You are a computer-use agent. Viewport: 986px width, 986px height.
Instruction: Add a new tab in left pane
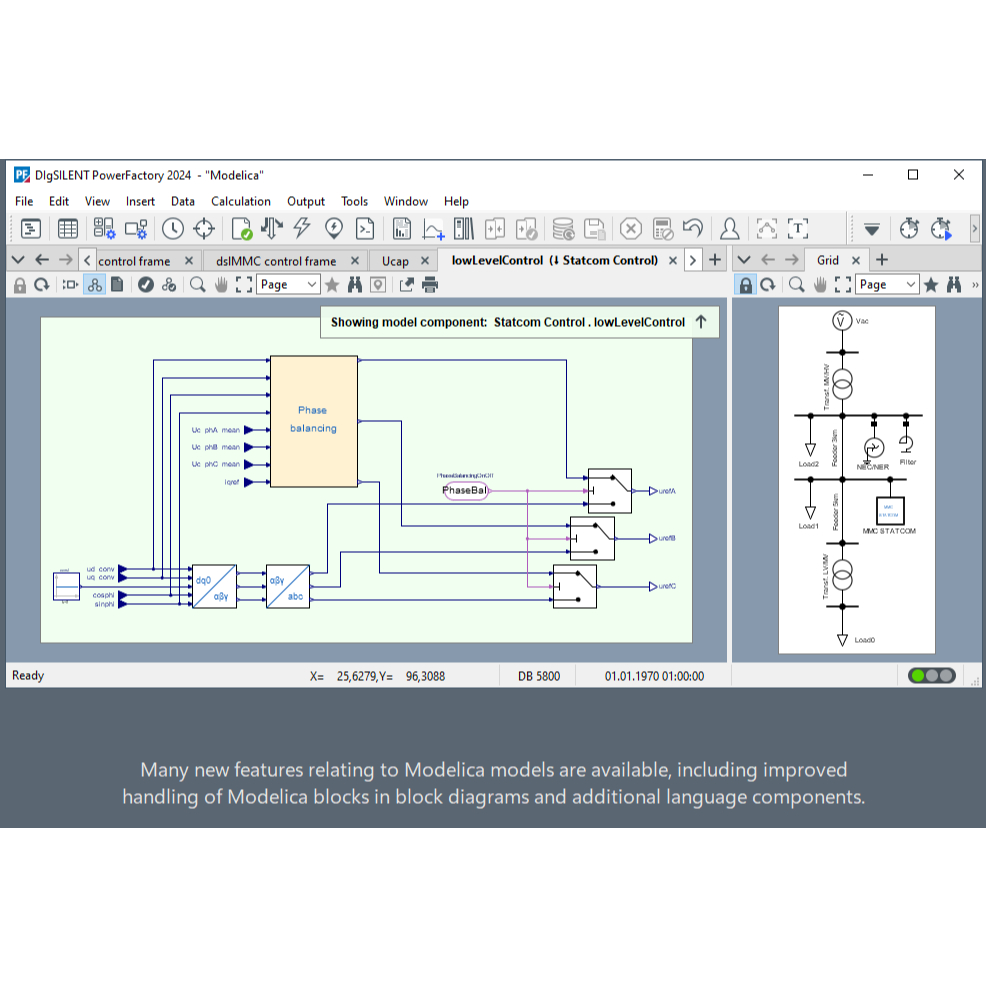click(715, 260)
